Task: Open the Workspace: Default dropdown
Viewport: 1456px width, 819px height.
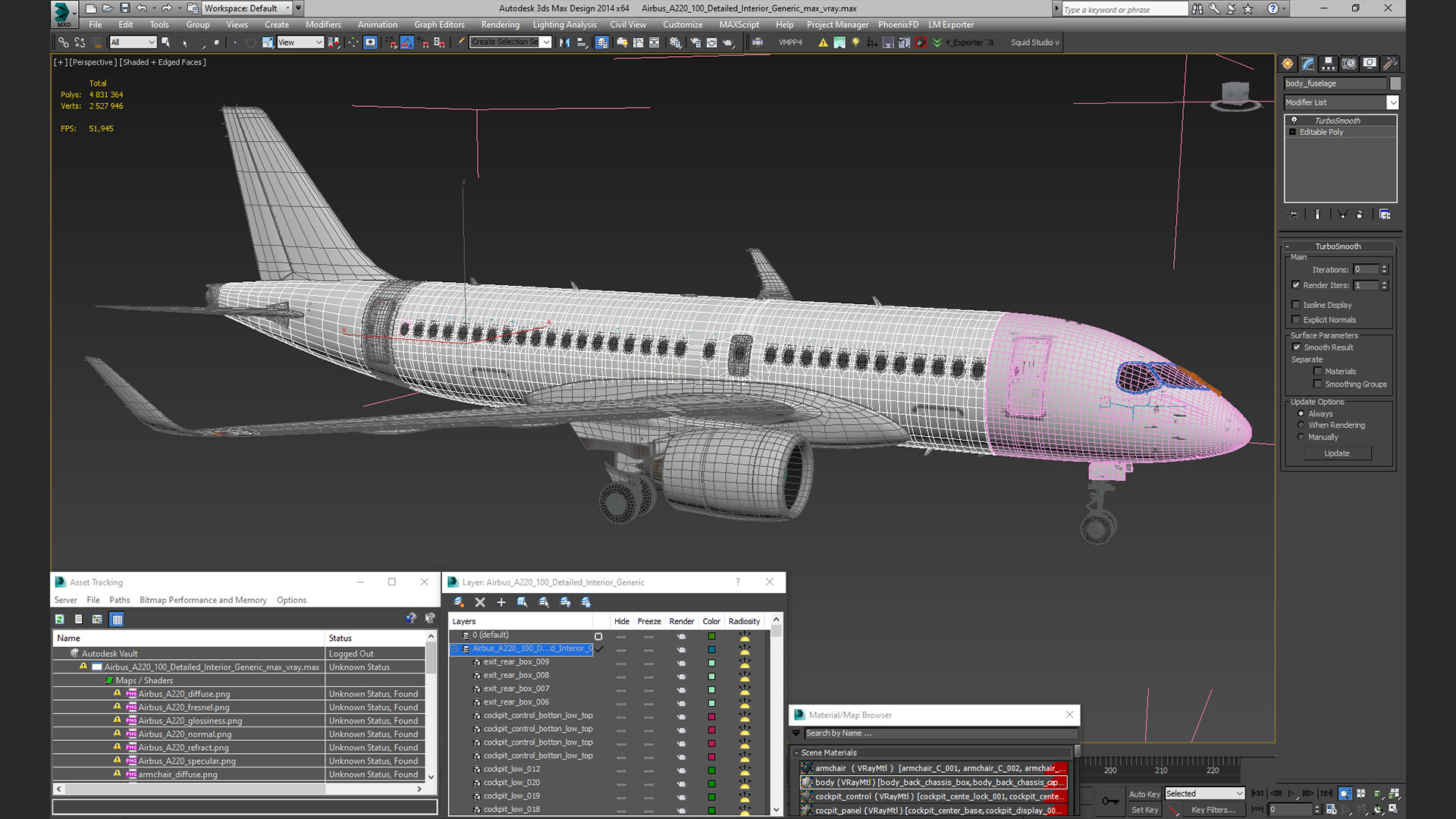Action: point(247,8)
